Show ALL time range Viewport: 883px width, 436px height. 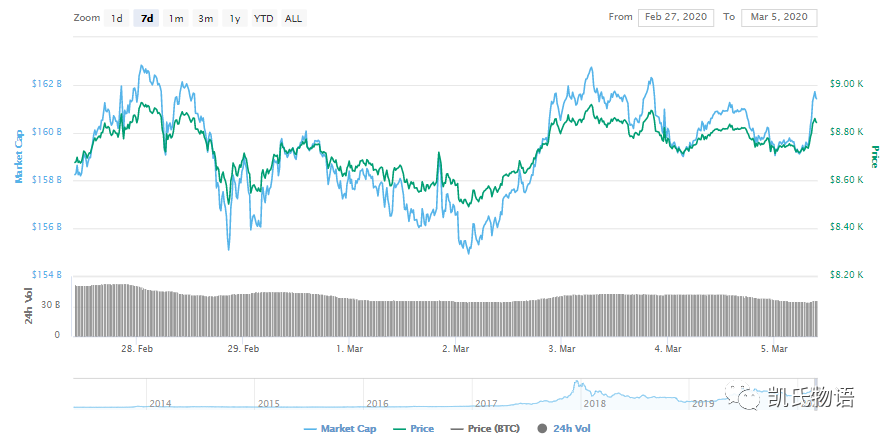[x=293, y=18]
